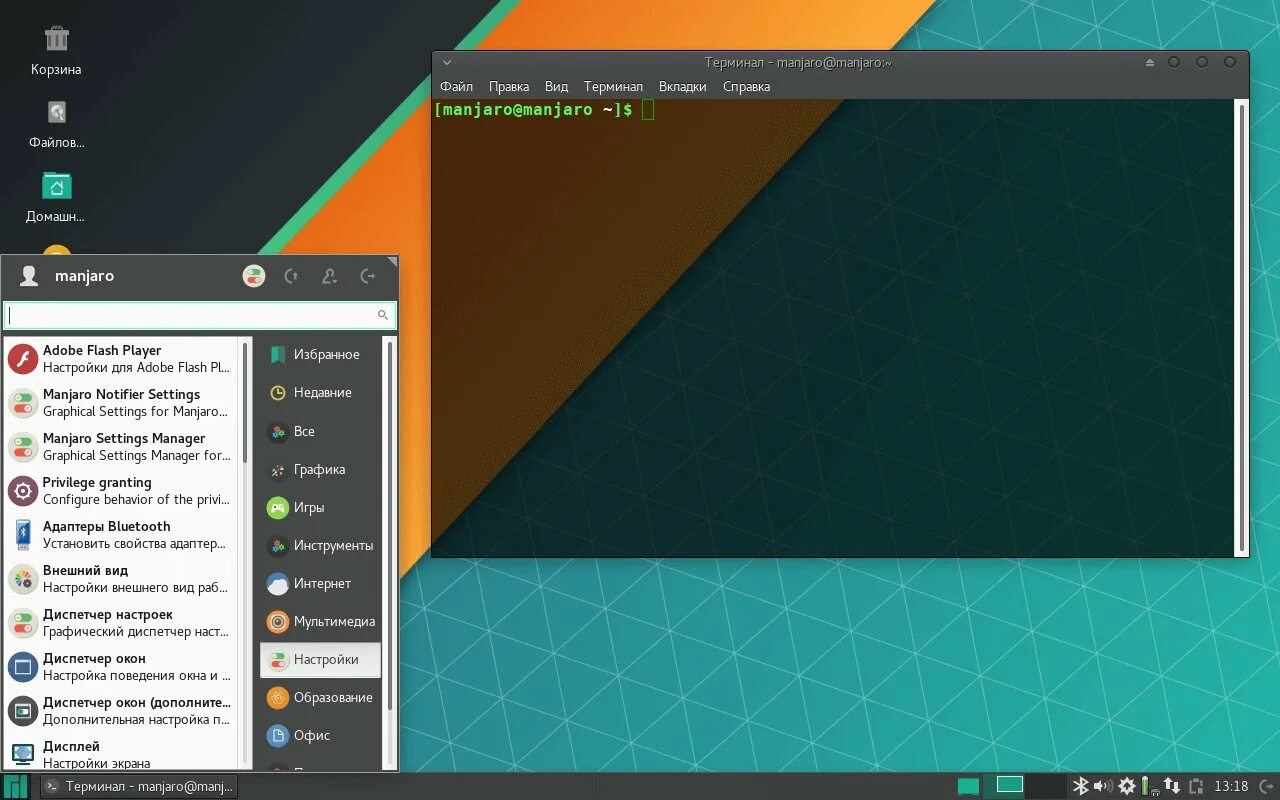Open the network connections tray icon
1280x800 pixels.
[x=1172, y=786]
